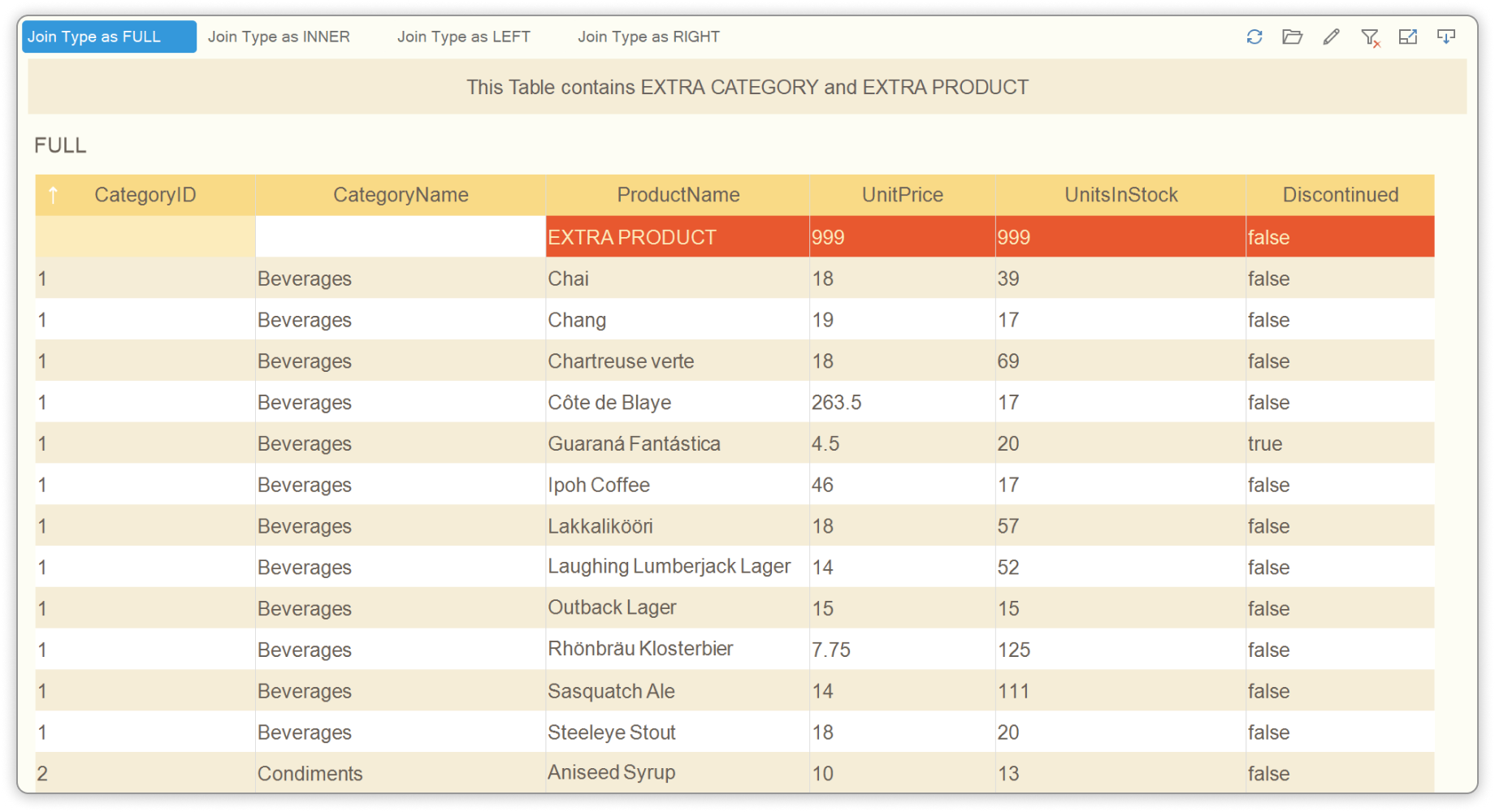
Task: Click the ProductName column header
Action: tap(678, 195)
